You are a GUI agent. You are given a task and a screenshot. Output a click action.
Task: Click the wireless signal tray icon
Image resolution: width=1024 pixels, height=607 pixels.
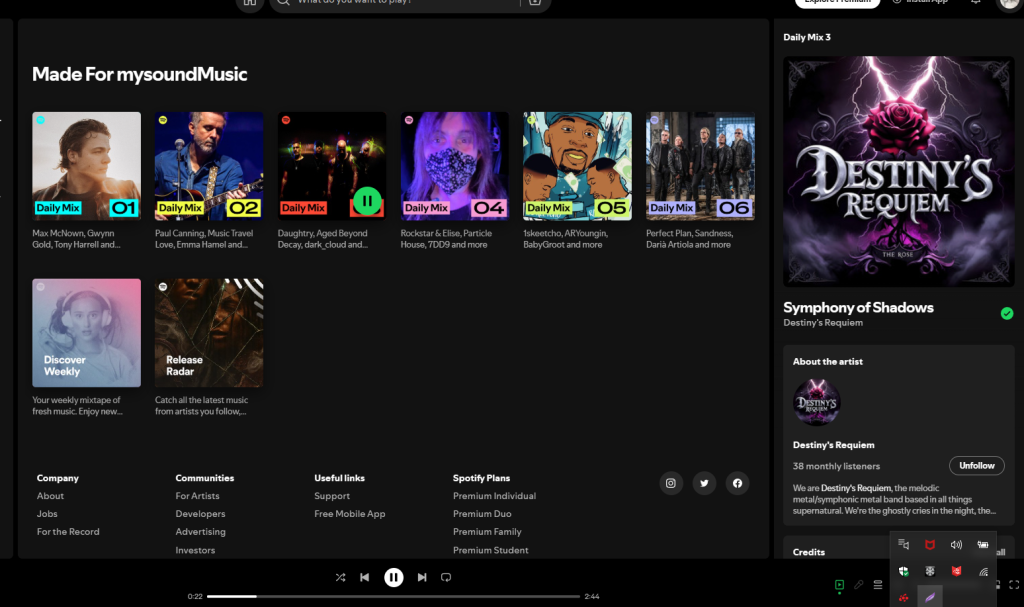[x=983, y=572]
